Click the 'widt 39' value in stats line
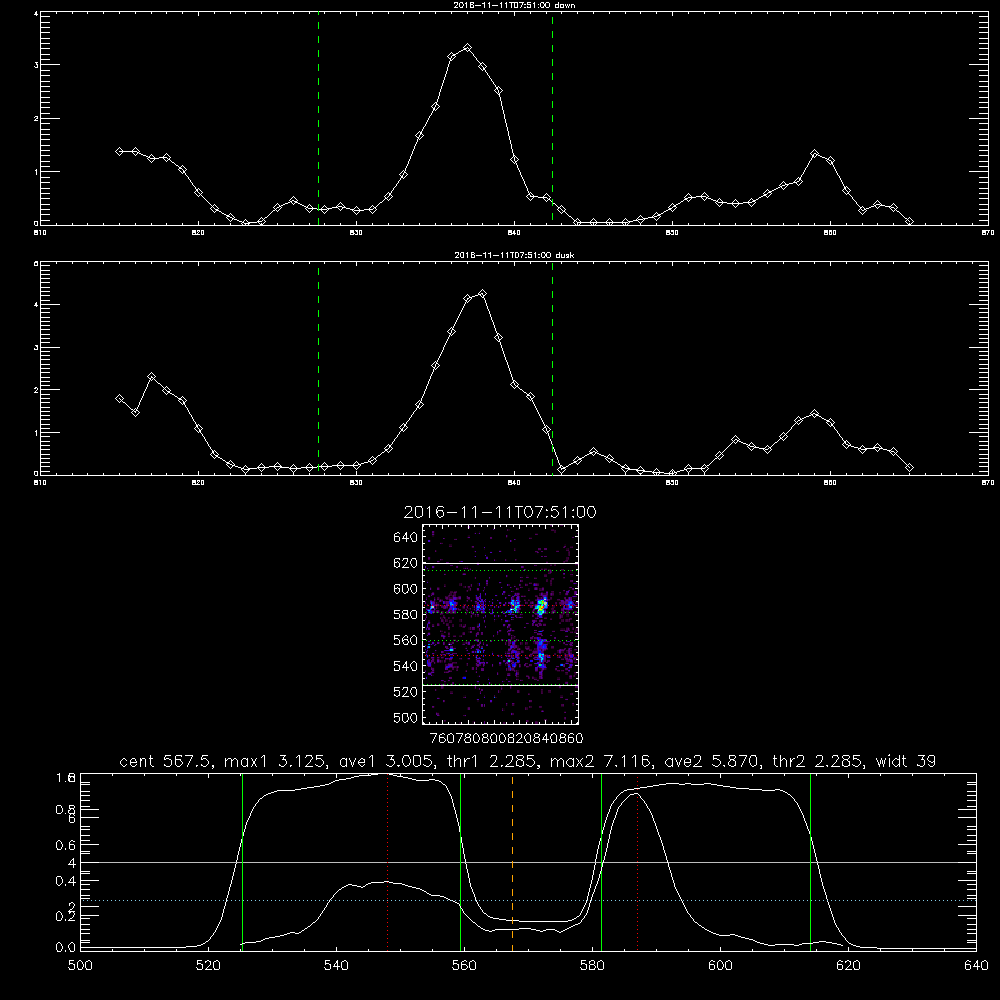Viewport: 1000px width, 1000px height. (x=906, y=761)
